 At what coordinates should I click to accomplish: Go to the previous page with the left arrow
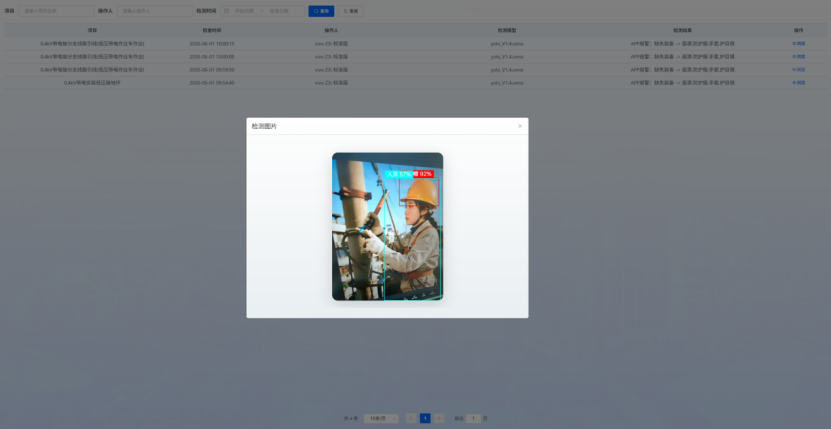tap(411, 418)
